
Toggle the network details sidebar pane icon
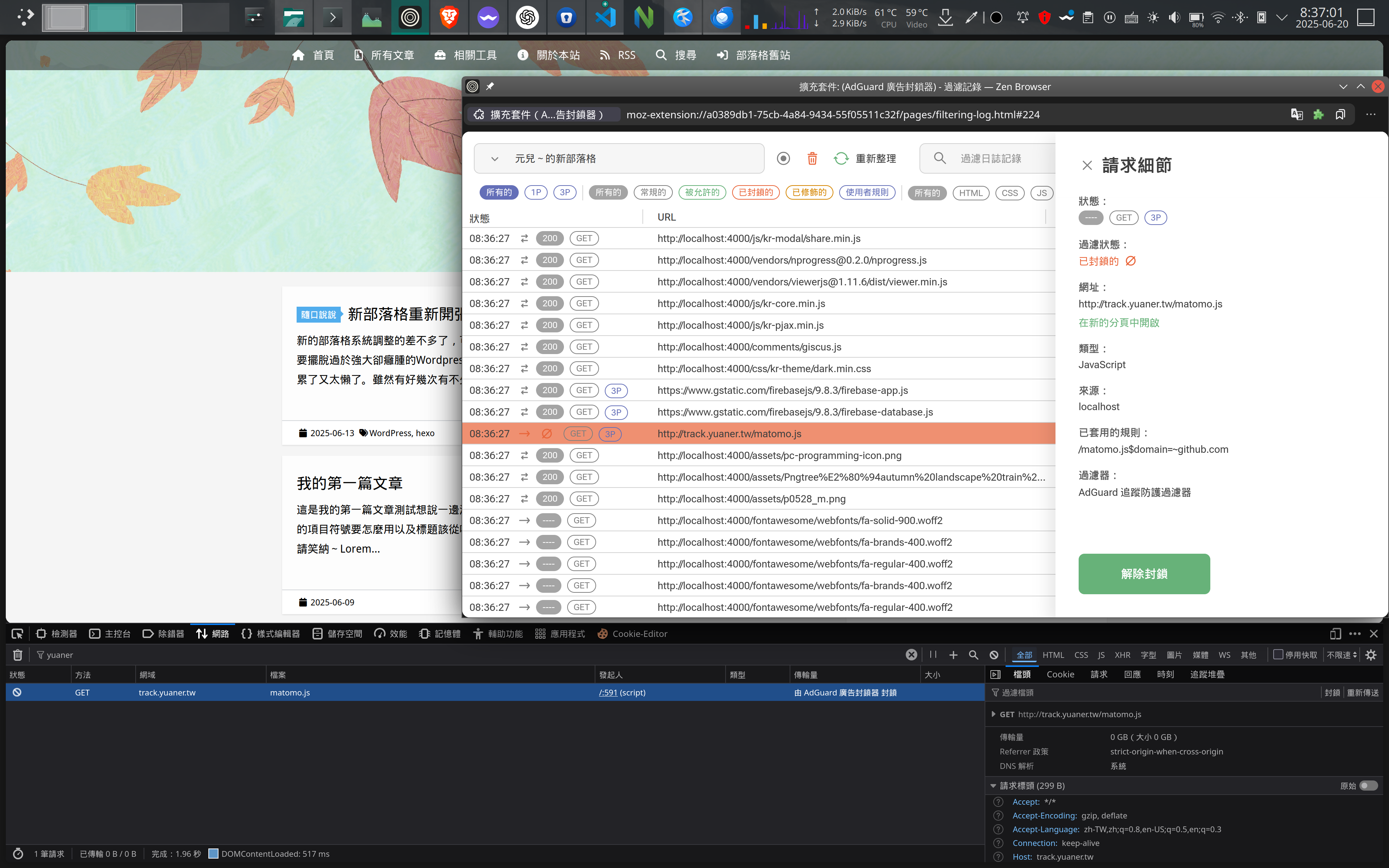click(x=996, y=675)
